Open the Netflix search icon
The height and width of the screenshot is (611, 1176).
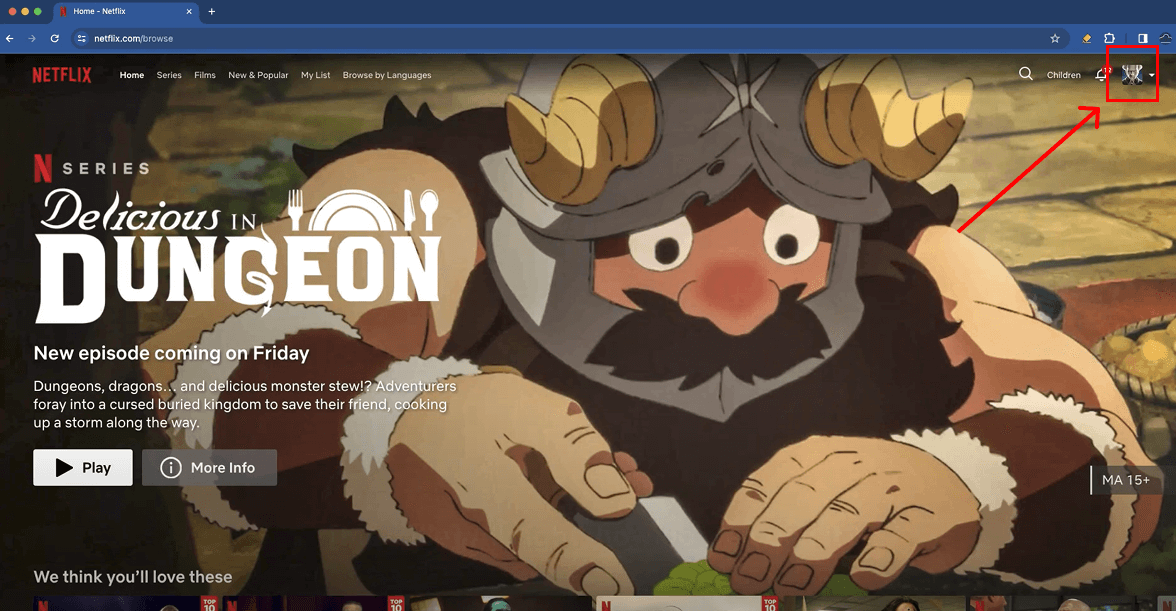tap(1026, 74)
